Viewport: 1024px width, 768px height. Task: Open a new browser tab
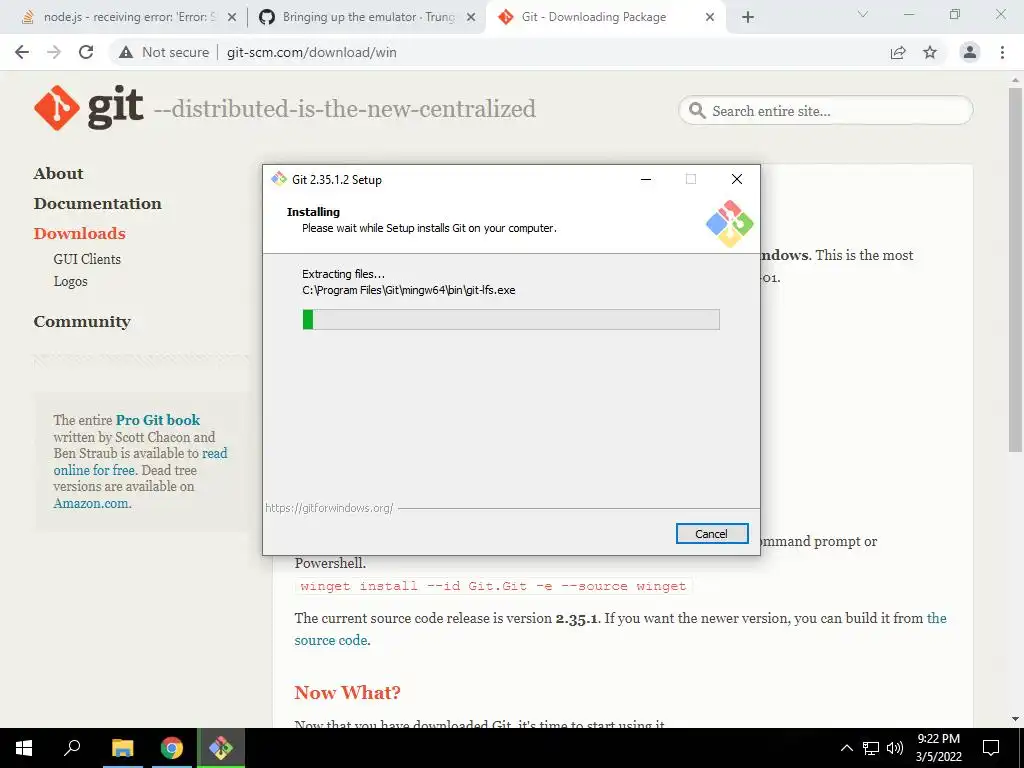(x=748, y=17)
